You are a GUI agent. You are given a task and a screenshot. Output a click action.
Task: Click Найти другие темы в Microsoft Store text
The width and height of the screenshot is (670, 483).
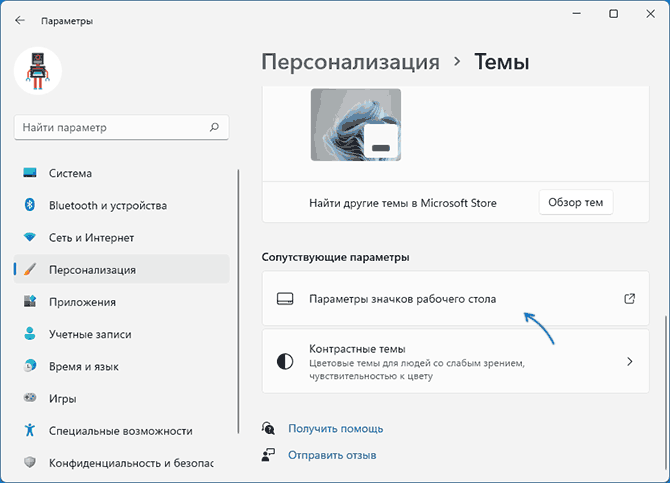[403, 203]
